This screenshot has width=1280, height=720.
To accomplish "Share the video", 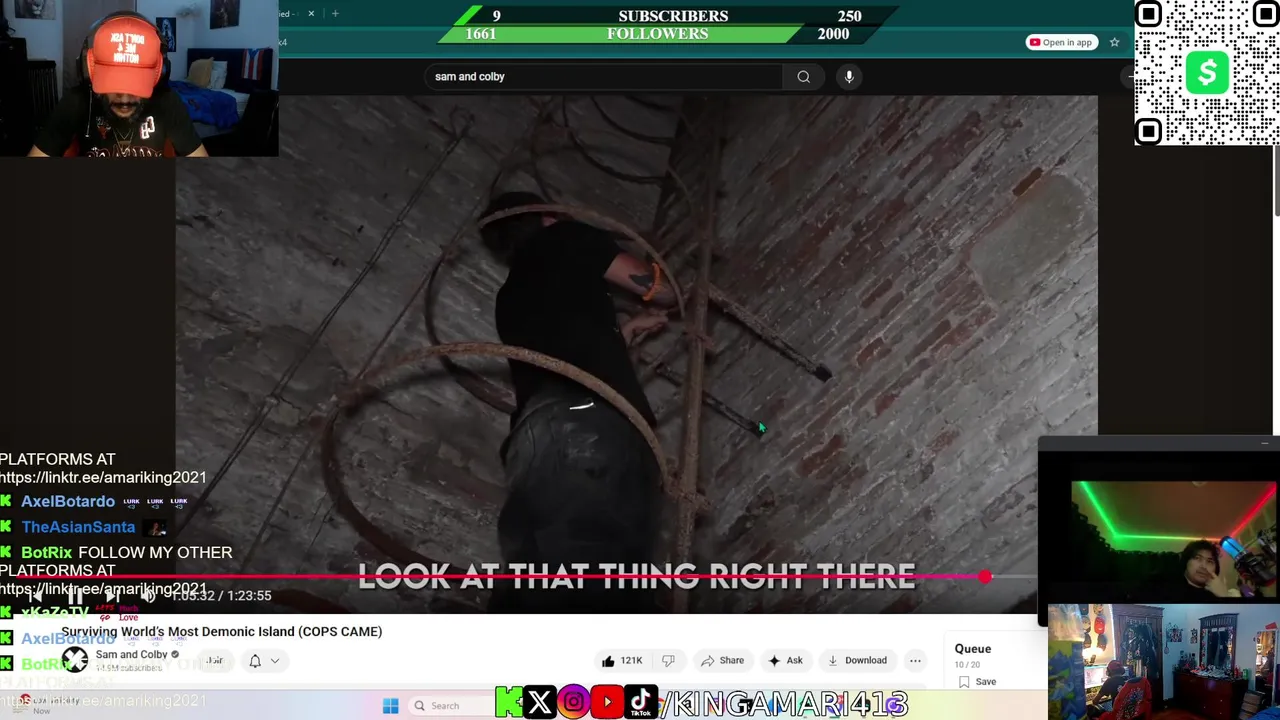I will click(x=722, y=661).
